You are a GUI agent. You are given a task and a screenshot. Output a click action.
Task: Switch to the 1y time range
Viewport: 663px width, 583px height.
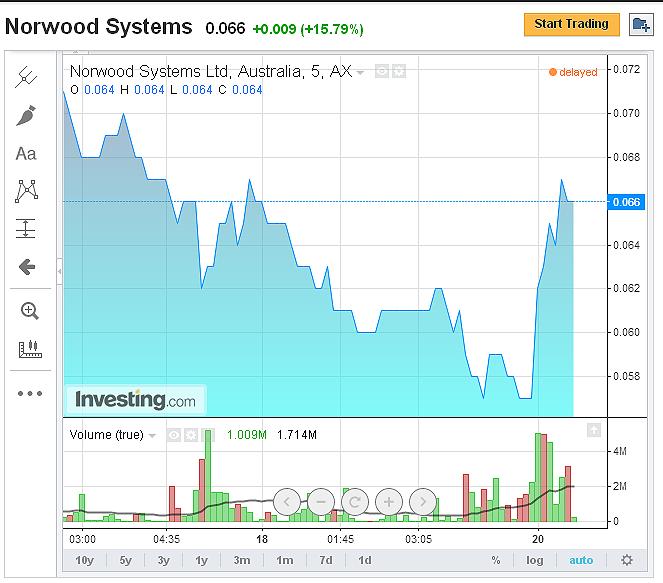201,560
